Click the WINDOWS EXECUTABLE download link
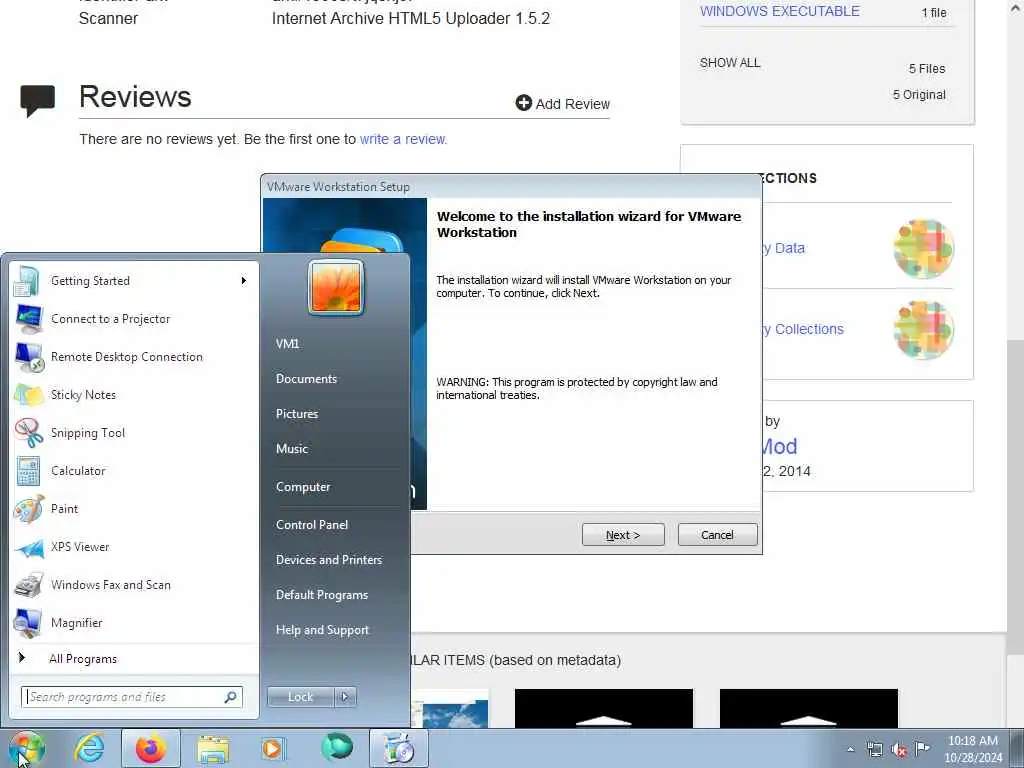Screen dimensions: 1024x768 point(780,11)
